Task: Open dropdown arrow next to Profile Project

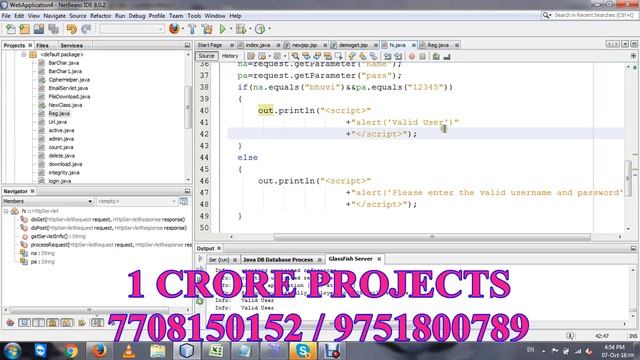Action: tap(269, 29)
